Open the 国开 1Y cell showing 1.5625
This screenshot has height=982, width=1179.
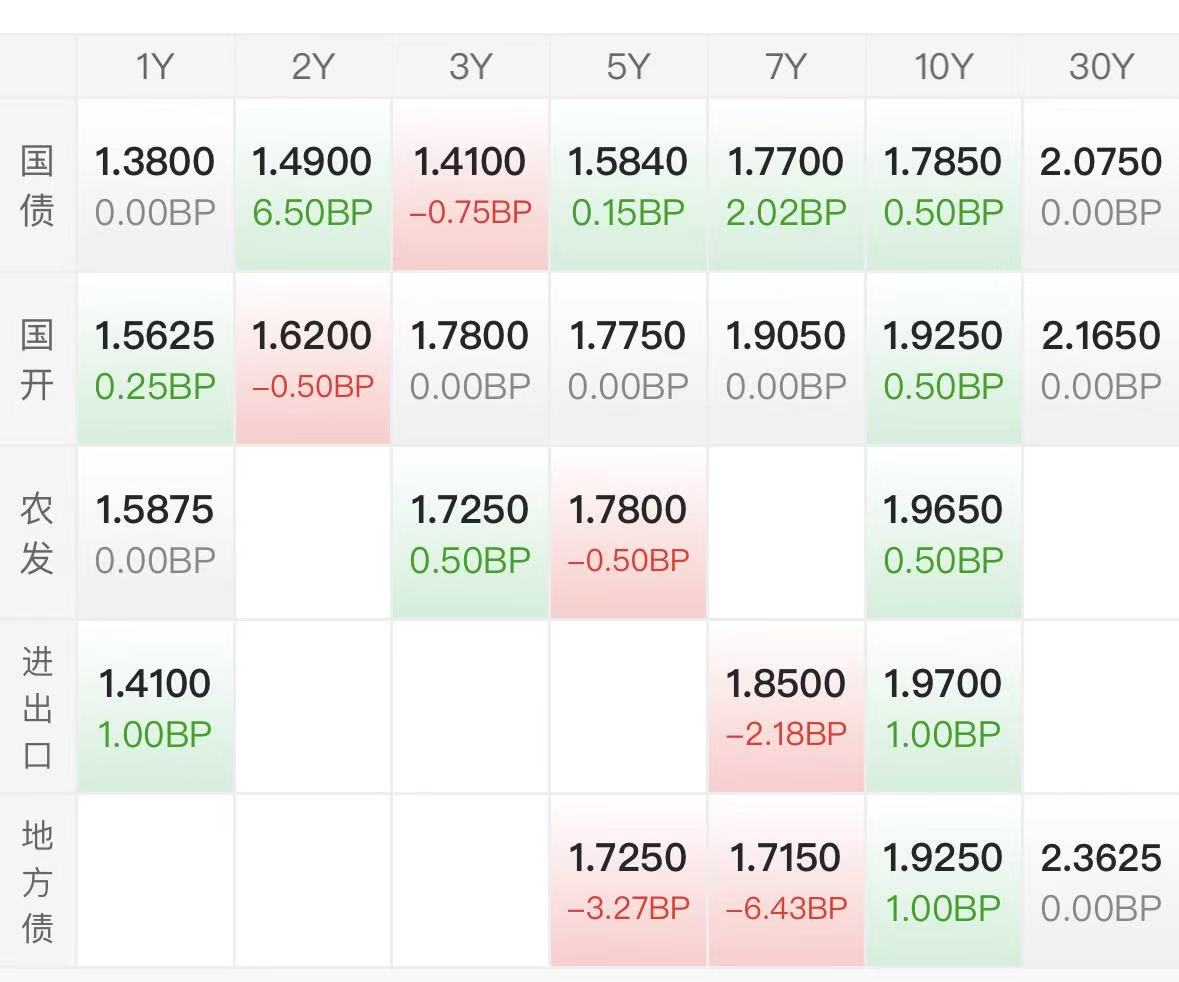coord(155,359)
